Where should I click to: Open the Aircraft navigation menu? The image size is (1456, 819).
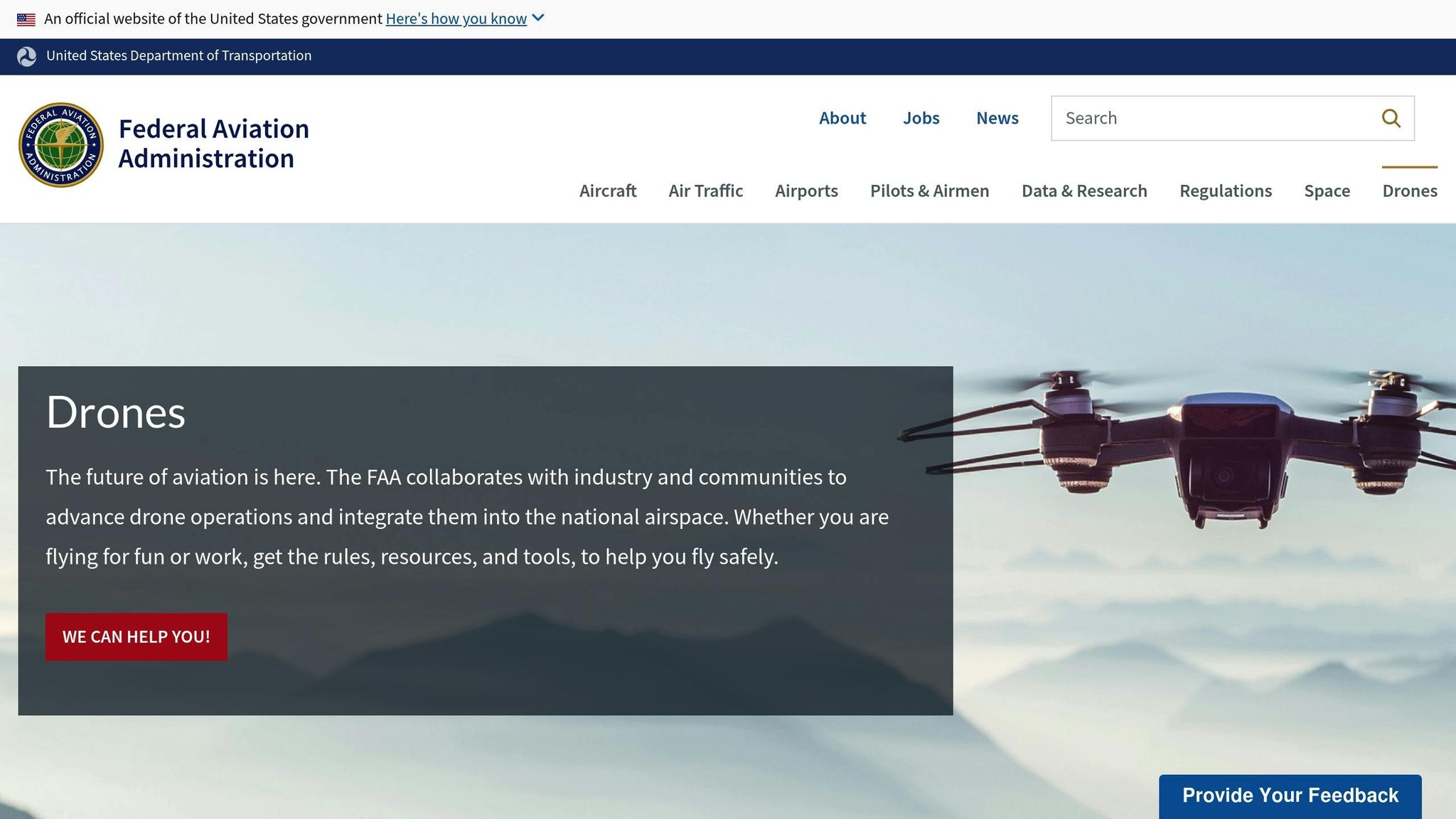pyautogui.click(x=608, y=191)
